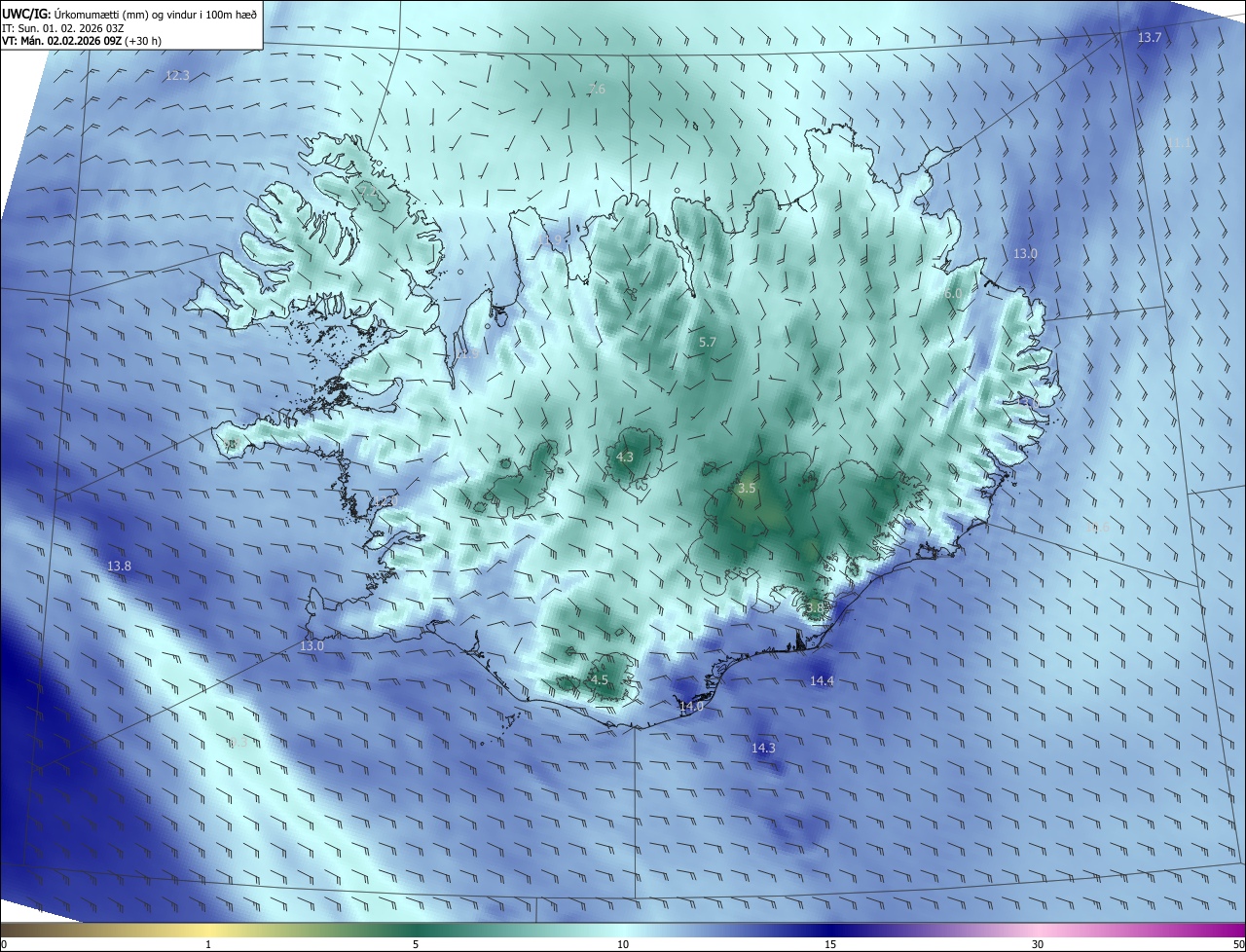
Task: Select the VT: Mán. 02.02.2026 09Z line
Action: [82, 41]
